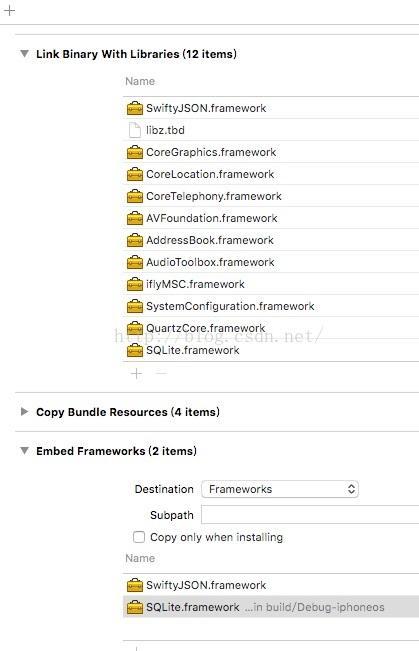Click the iflyMSC.framework toolbox icon
This screenshot has width=419, height=651.
[135, 284]
